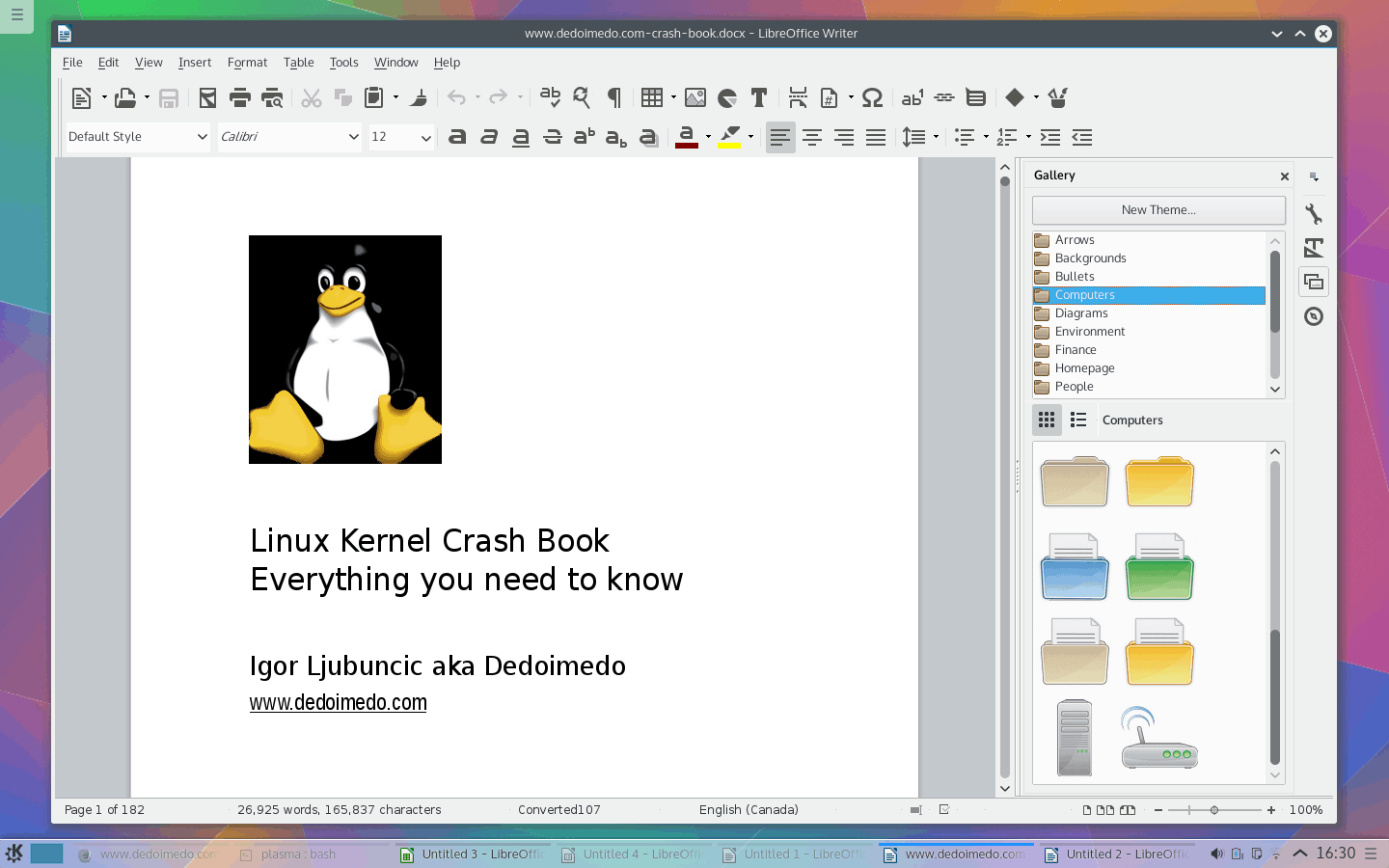1389x868 pixels.
Task: Print the document with printer icon
Action: [x=240, y=97]
